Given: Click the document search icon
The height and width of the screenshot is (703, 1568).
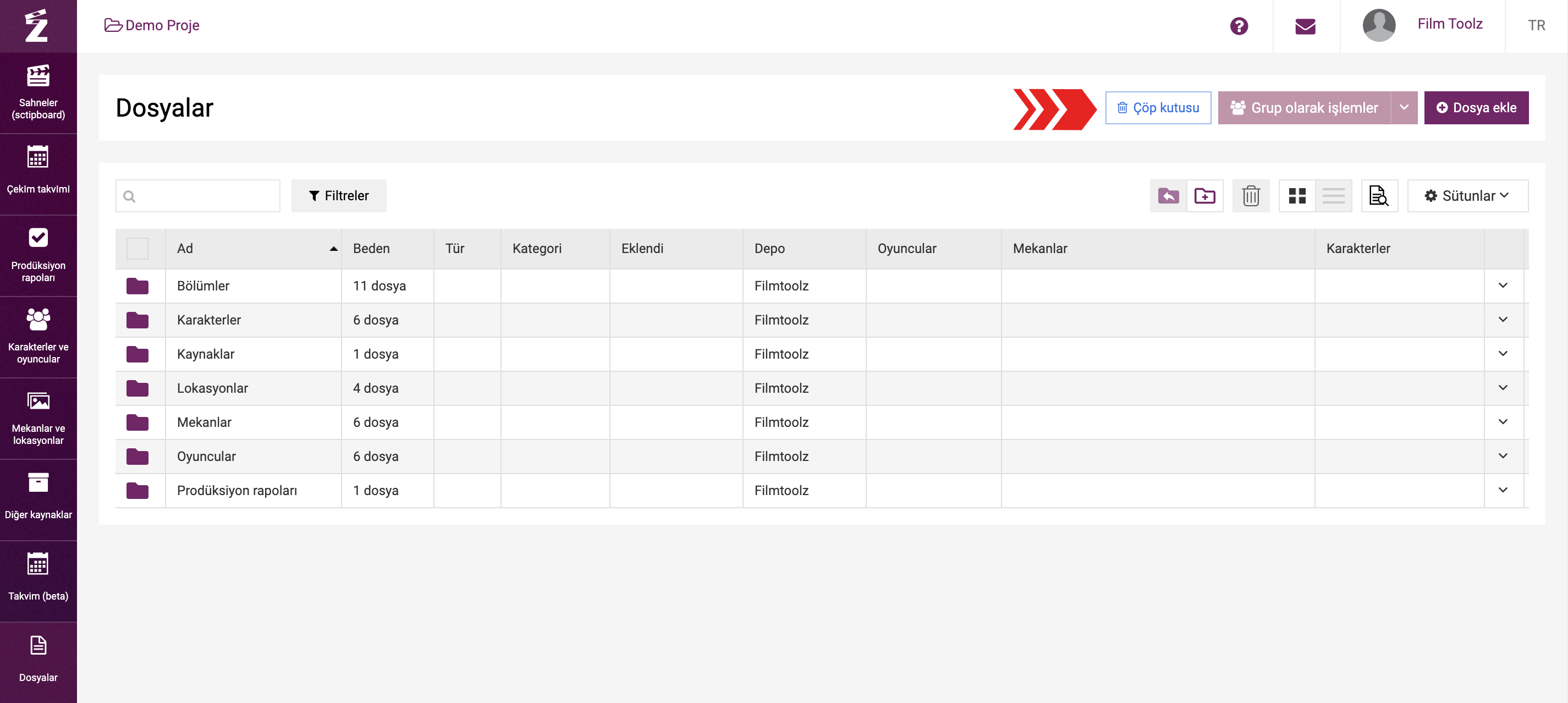Looking at the screenshot, I should [1379, 196].
